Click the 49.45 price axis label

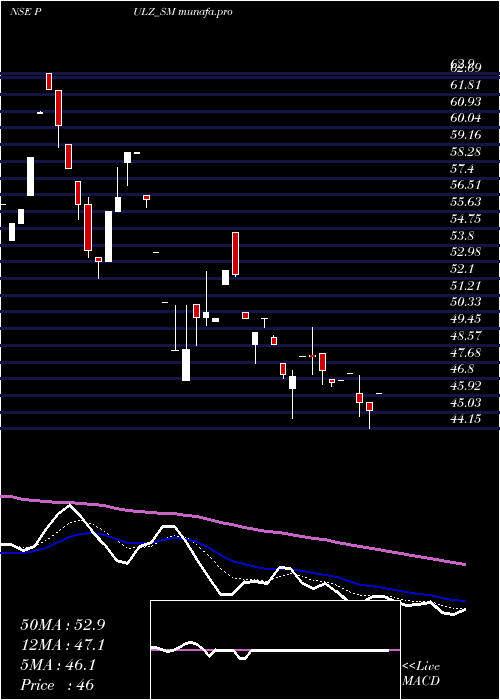click(x=466, y=319)
